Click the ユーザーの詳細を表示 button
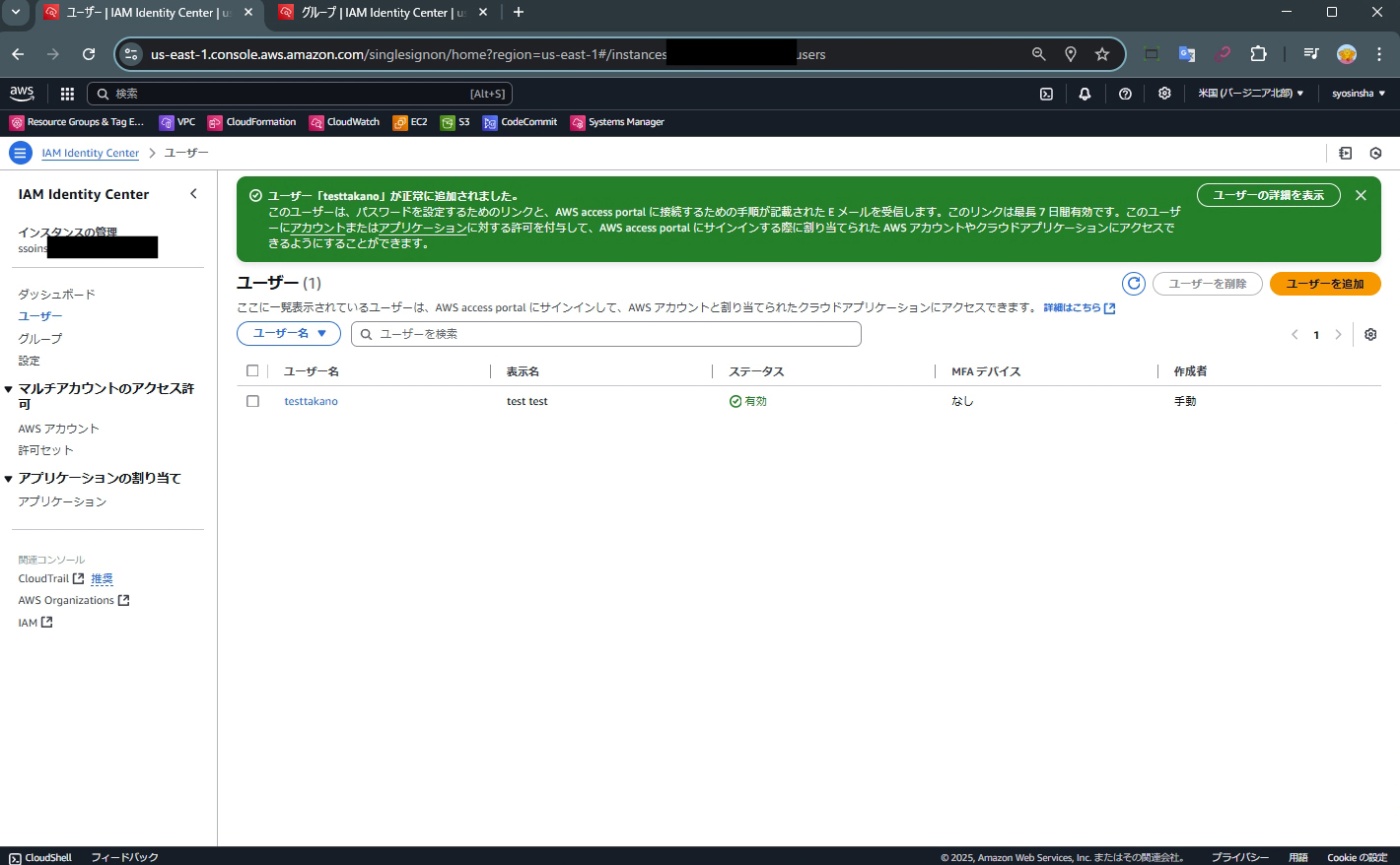This screenshot has height=865, width=1400. click(1268, 195)
